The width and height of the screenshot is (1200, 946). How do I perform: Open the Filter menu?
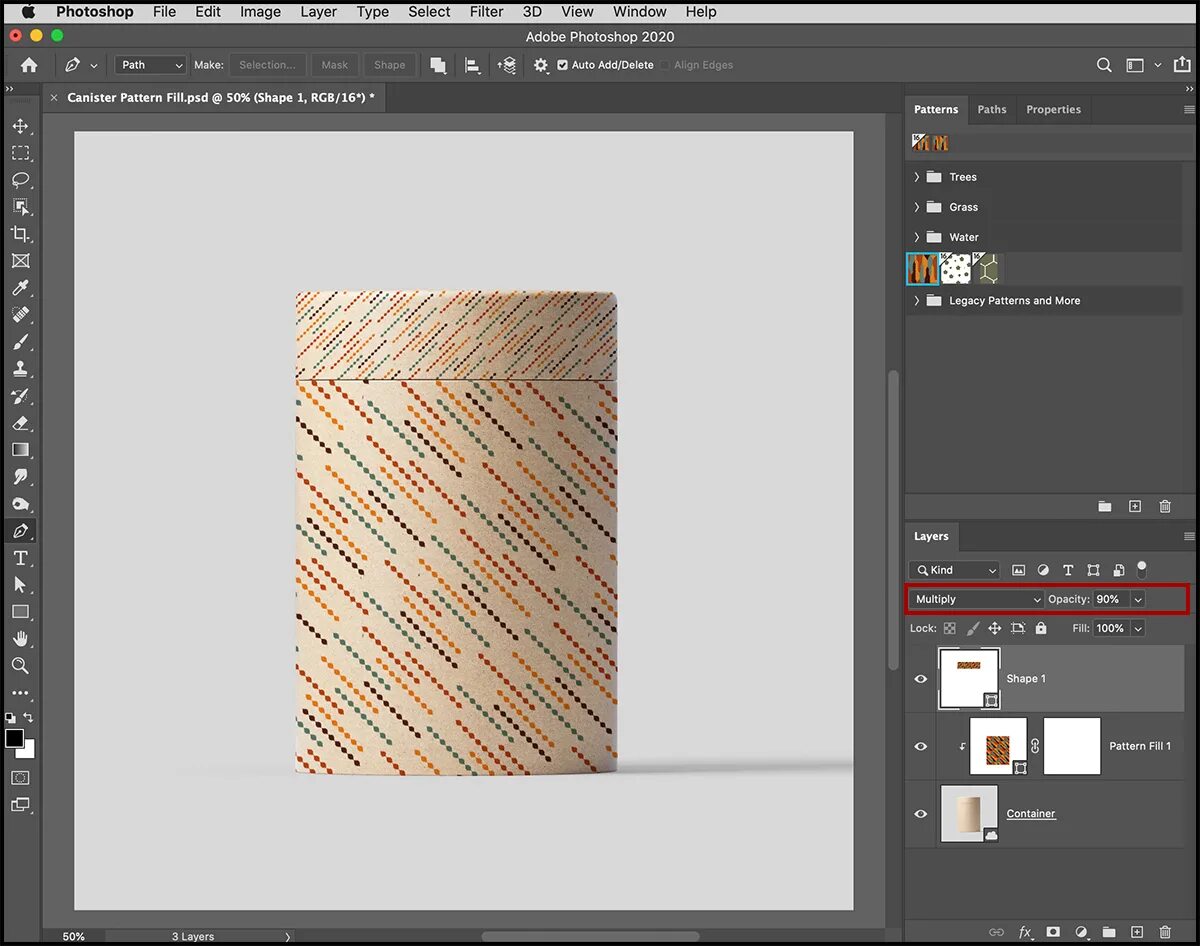pyautogui.click(x=486, y=12)
